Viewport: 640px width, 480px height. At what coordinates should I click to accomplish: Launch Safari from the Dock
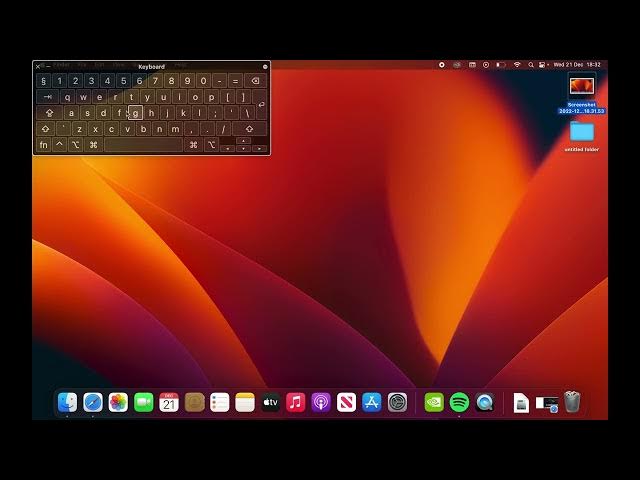tap(93, 402)
